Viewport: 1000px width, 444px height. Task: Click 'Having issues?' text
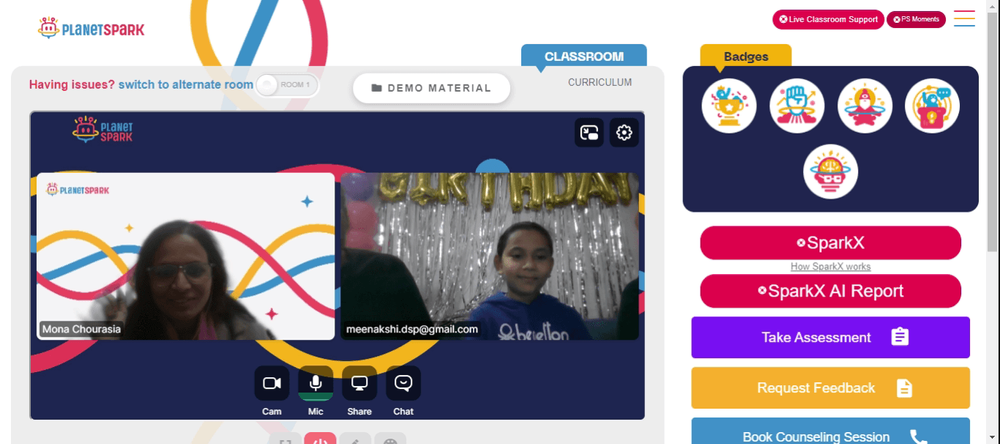(72, 85)
